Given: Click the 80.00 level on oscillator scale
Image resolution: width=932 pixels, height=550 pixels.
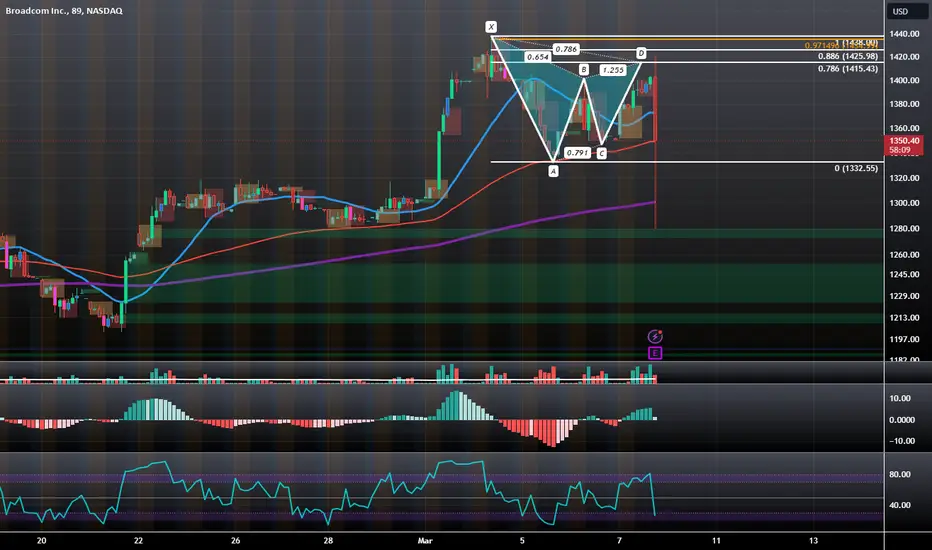Looking at the screenshot, I should [x=900, y=474].
